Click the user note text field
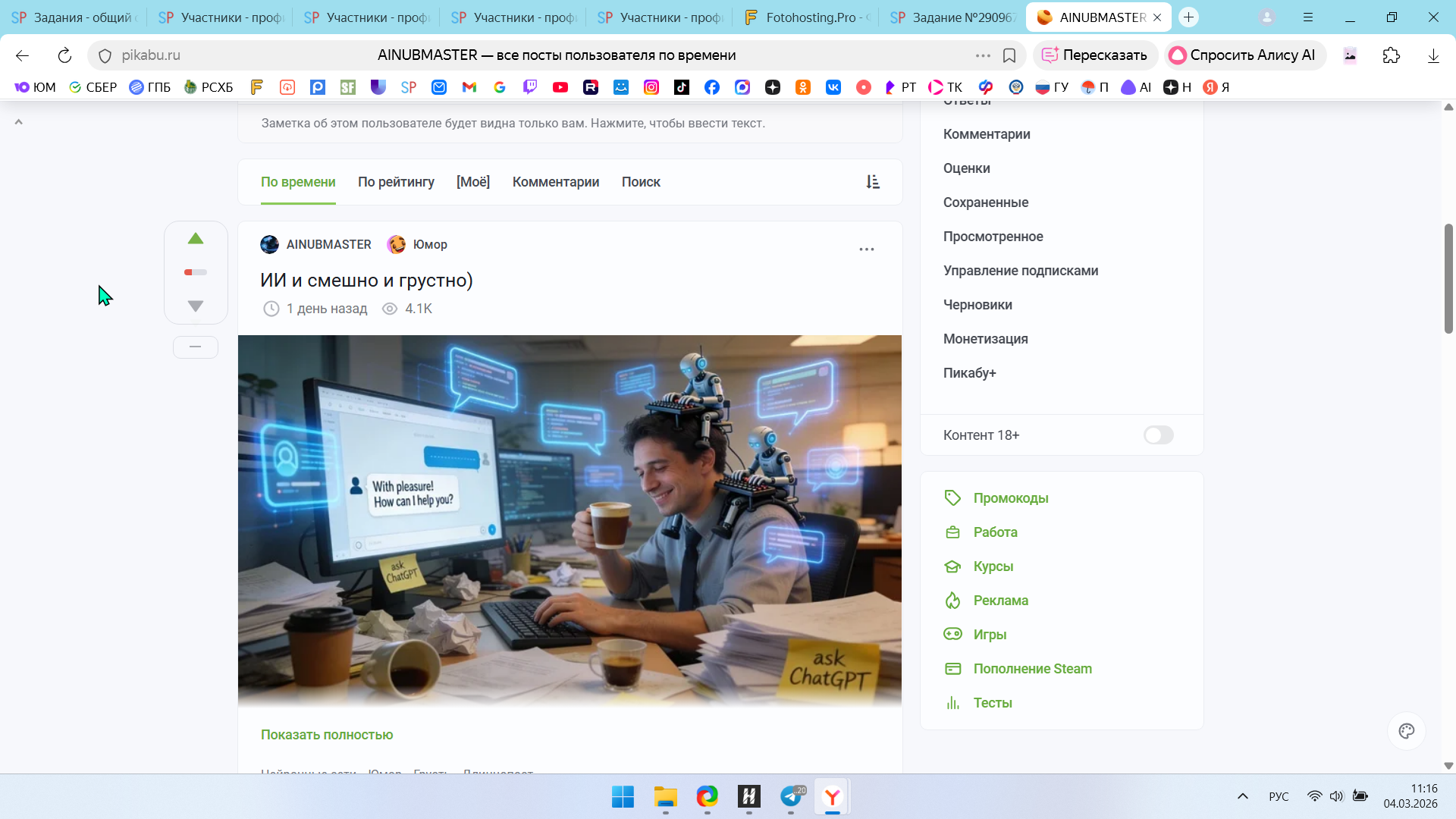 (x=513, y=124)
